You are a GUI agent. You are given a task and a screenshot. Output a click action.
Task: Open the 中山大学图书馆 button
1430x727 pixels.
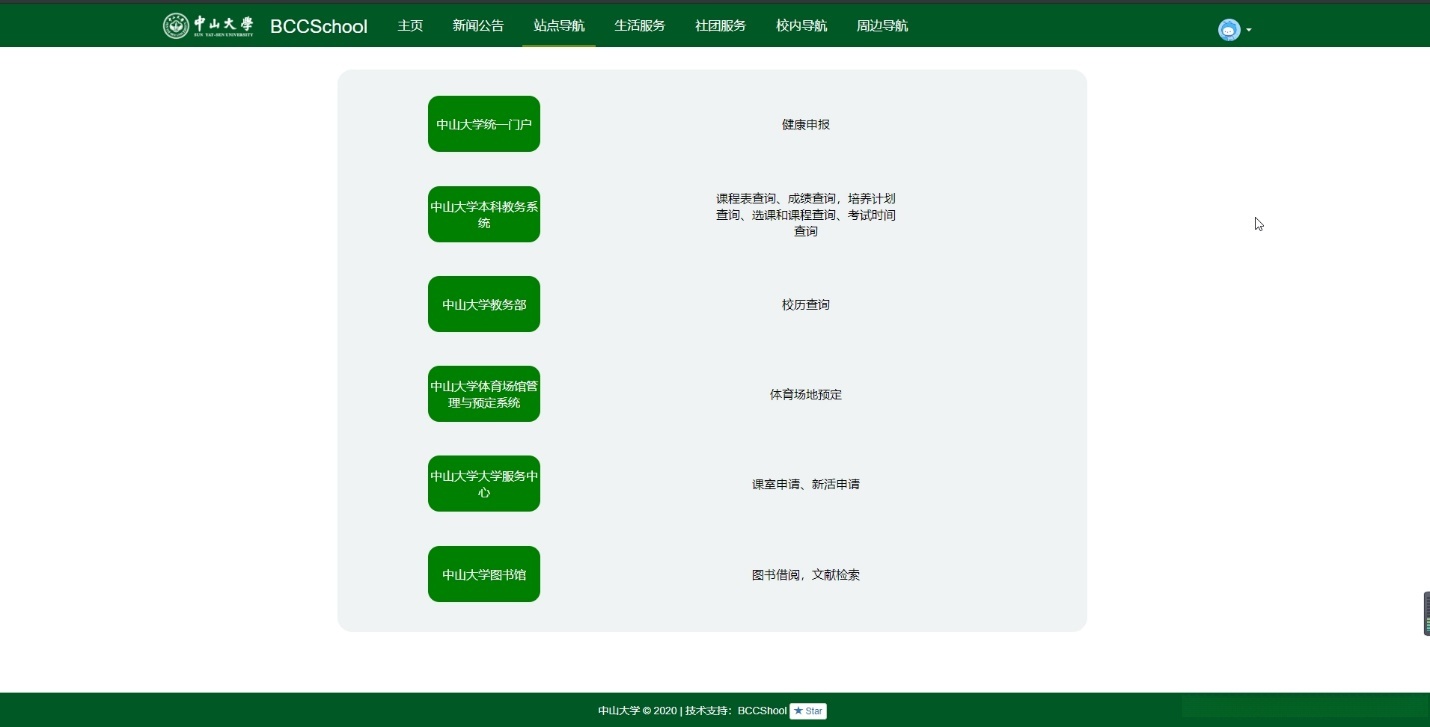[x=484, y=574]
